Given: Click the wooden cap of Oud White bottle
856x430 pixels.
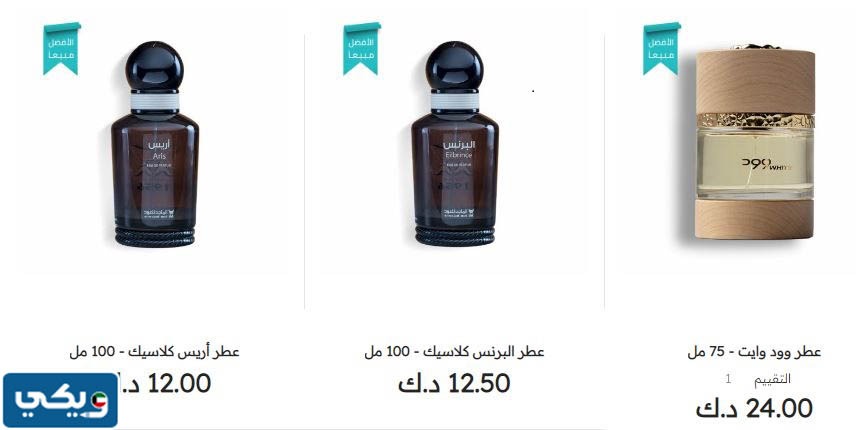Looking at the screenshot, I should click(756, 81).
